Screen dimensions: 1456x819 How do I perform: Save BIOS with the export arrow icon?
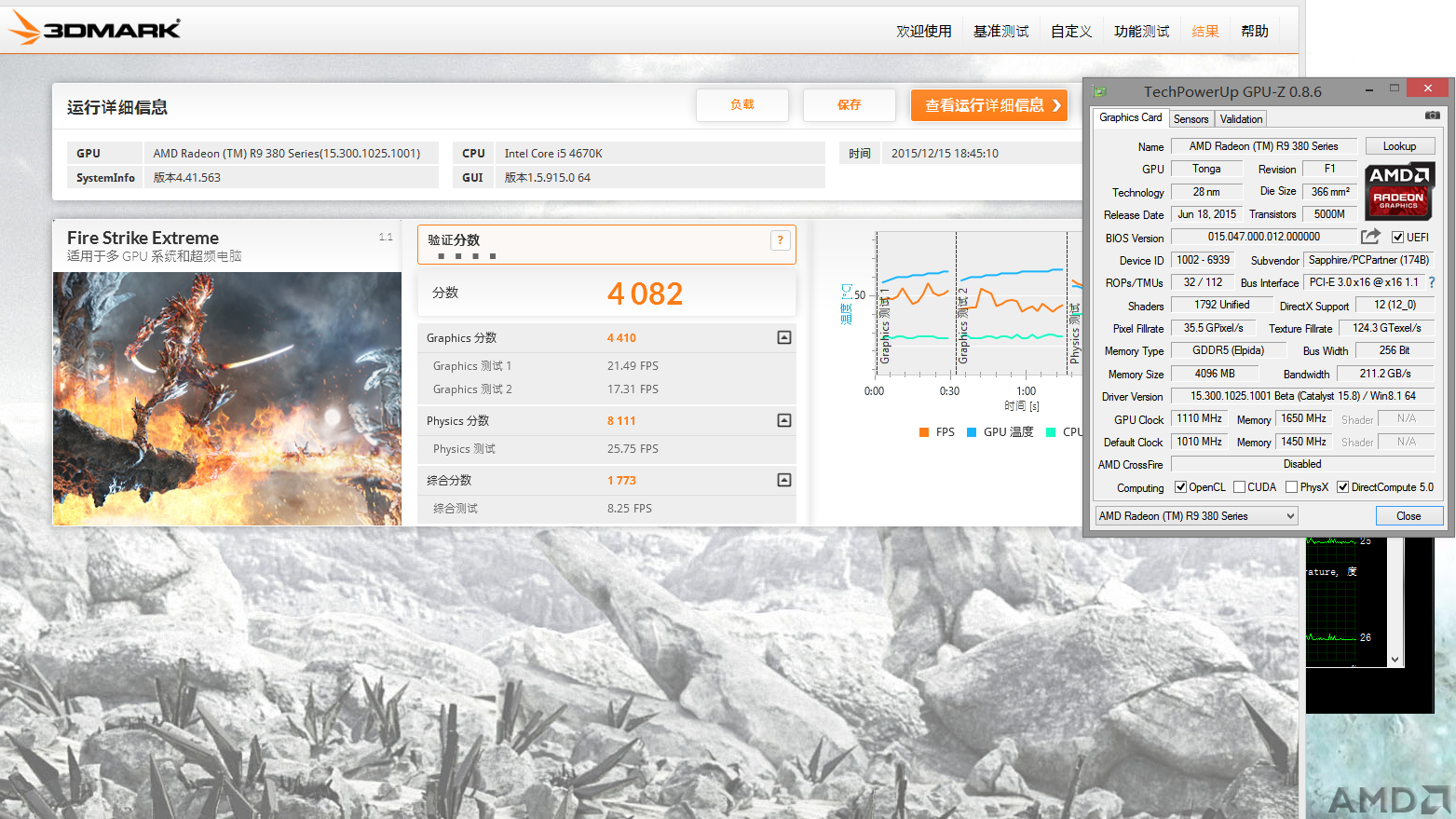pos(1370,237)
